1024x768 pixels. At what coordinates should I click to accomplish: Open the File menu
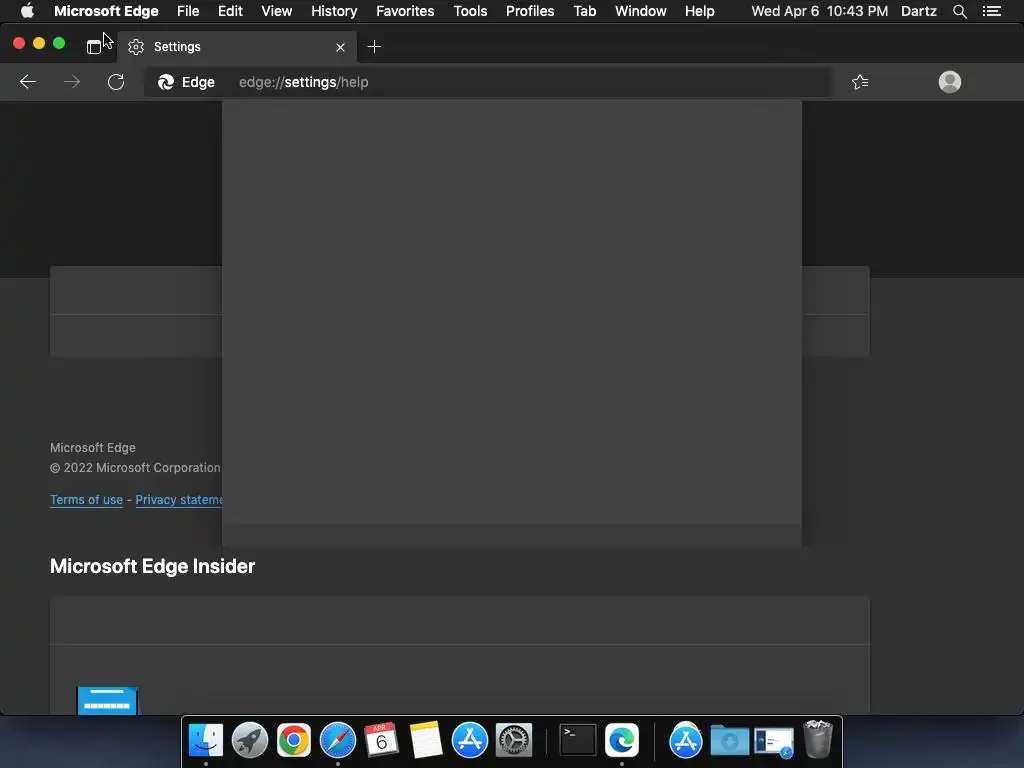tap(188, 11)
